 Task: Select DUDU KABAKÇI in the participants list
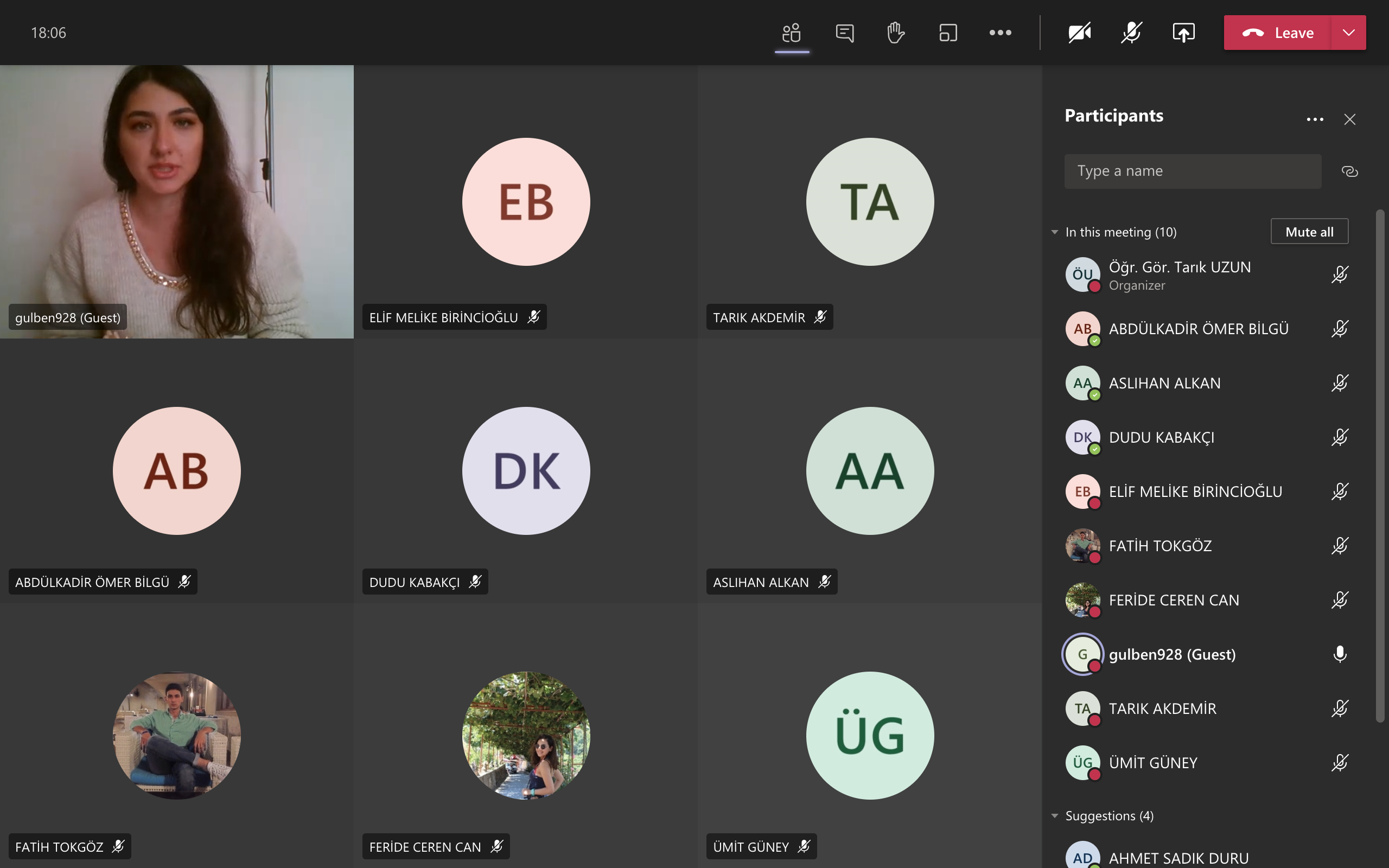(1161, 437)
